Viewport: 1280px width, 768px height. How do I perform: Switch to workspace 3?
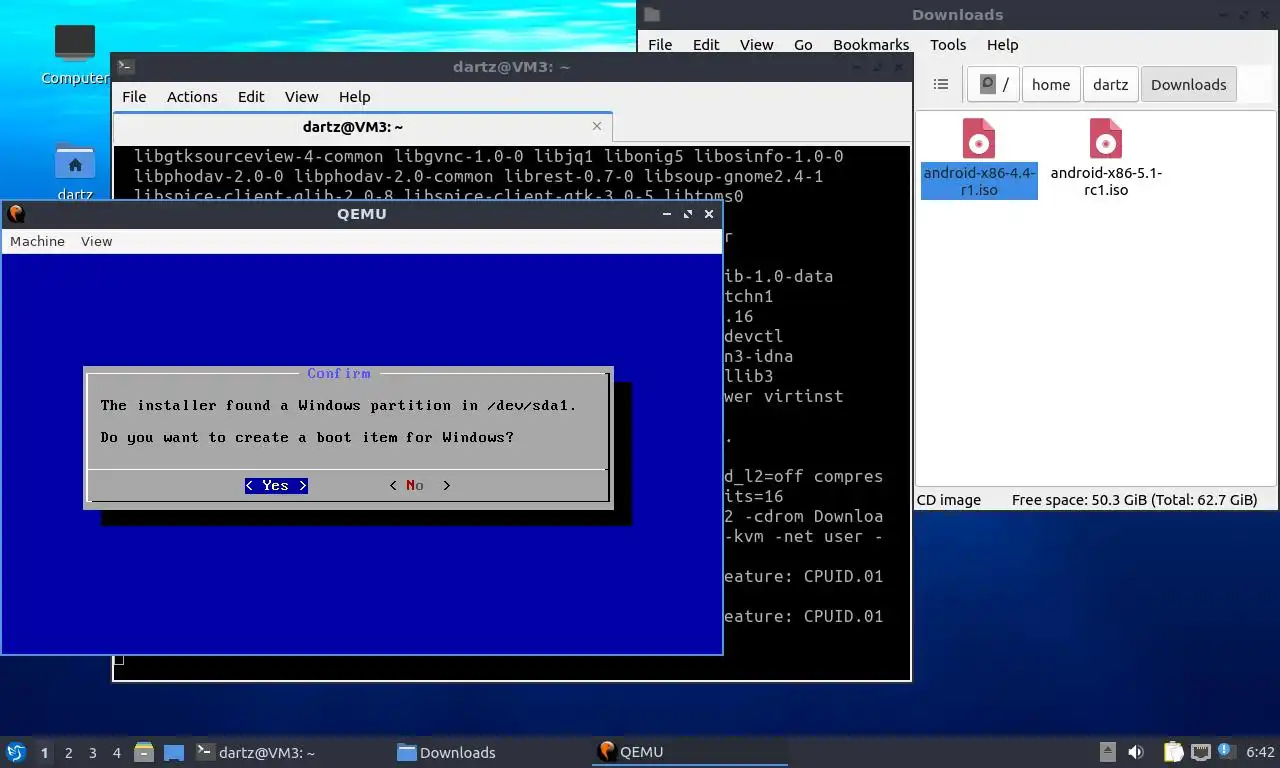(x=92, y=753)
